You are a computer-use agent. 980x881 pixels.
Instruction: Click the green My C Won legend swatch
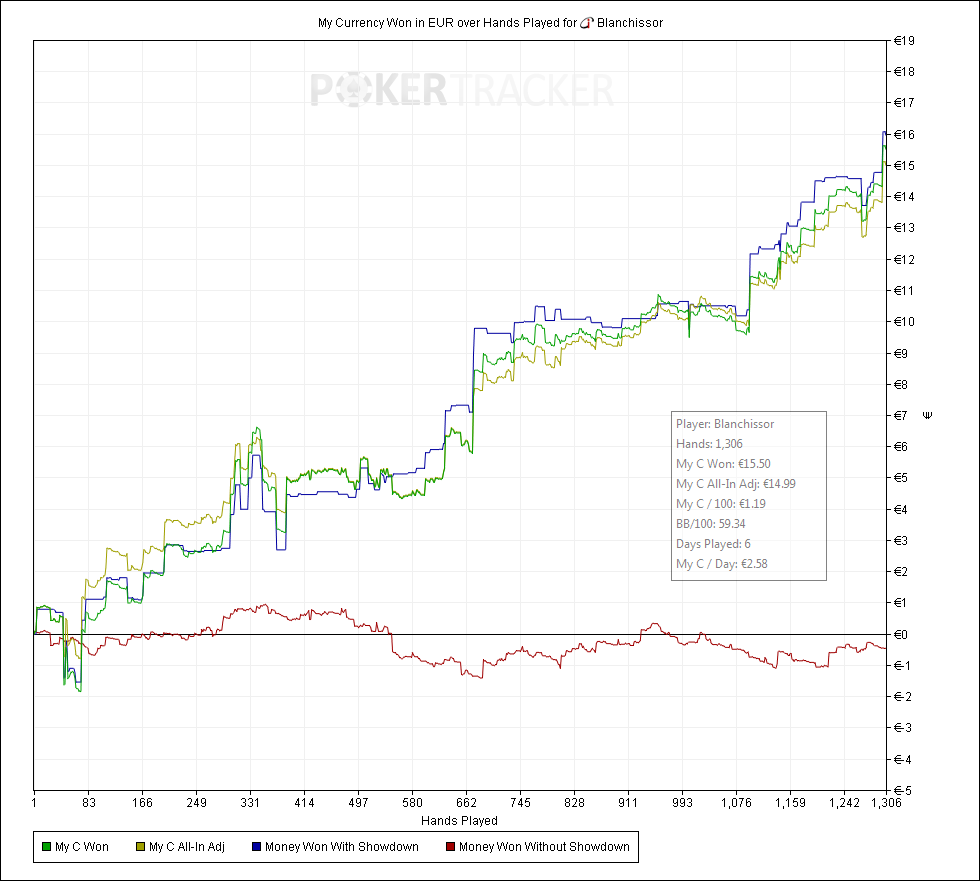point(46,847)
